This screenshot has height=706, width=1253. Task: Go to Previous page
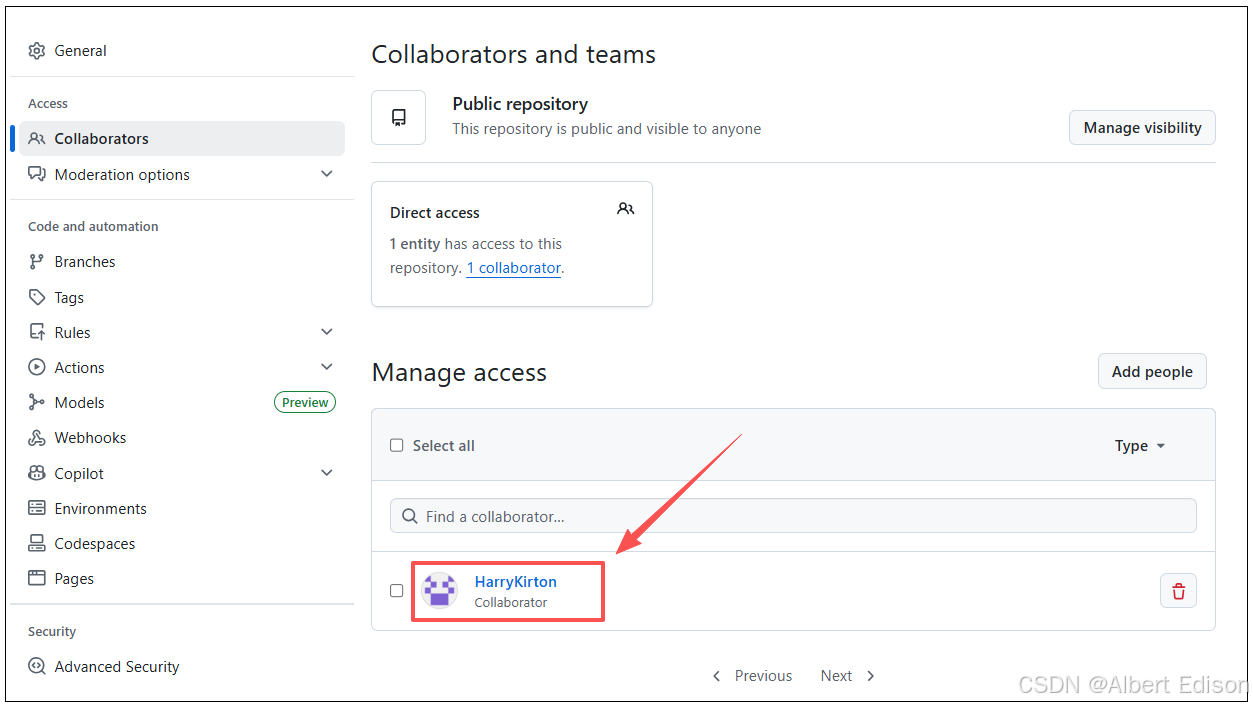[x=752, y=676]
